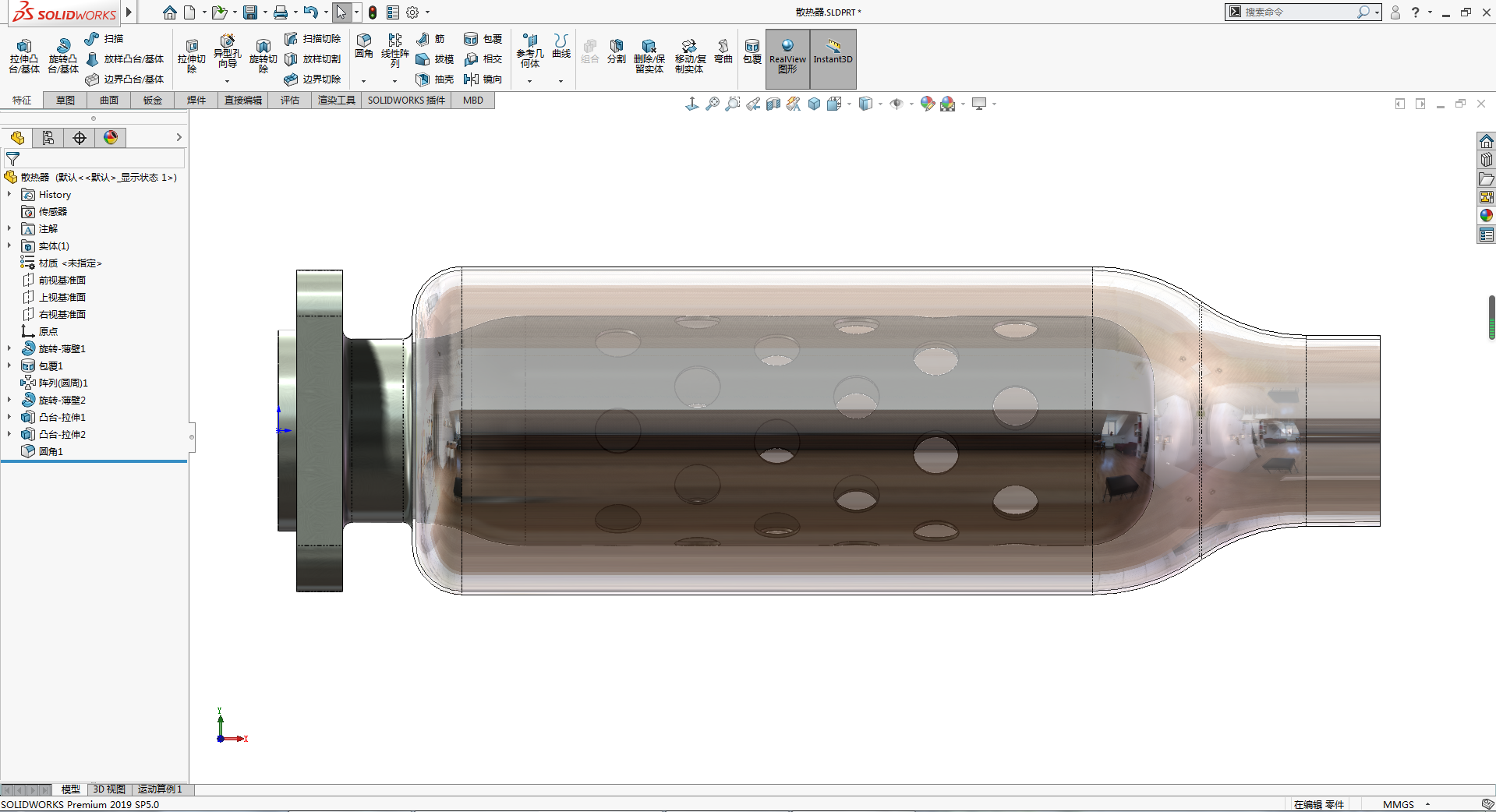Switch to the 钣金 sheet metal tab

tap(153, 101)
